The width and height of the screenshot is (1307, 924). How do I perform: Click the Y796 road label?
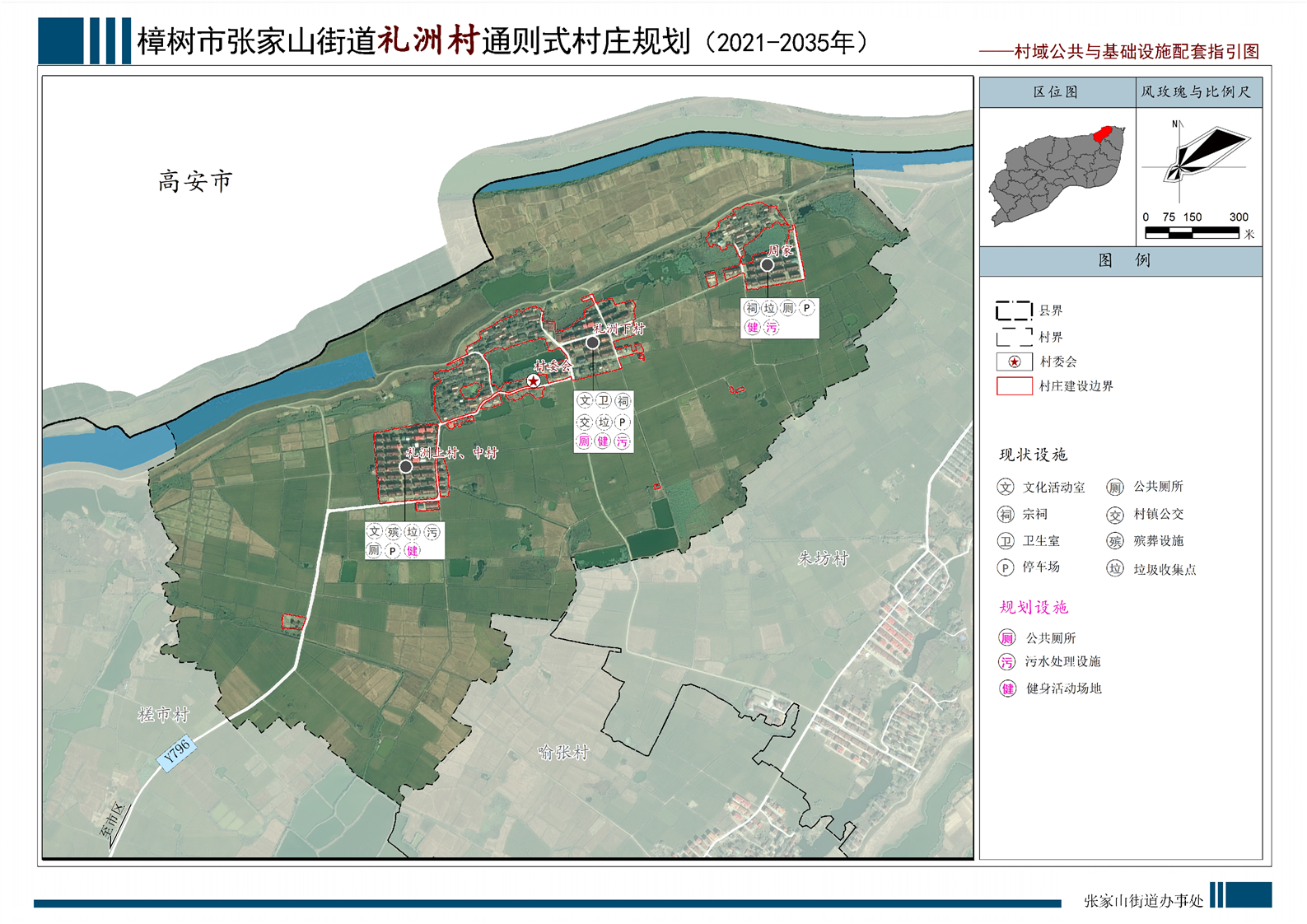[177, 751]
